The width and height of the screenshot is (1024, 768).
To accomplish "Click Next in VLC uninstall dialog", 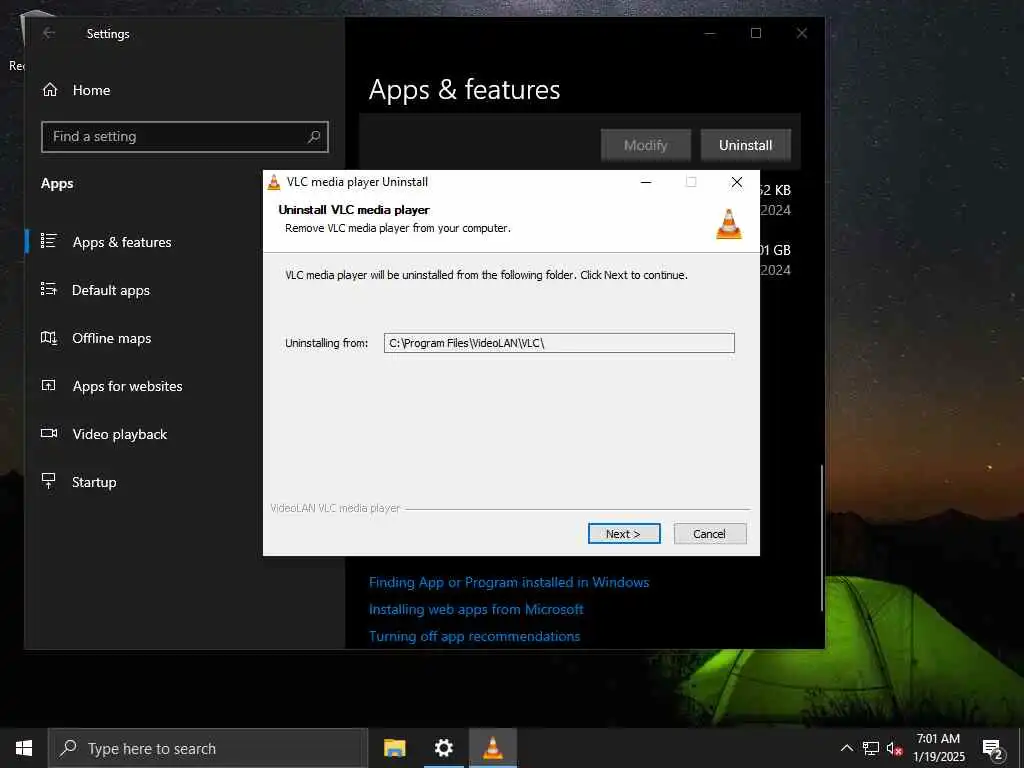I will 624,534.
